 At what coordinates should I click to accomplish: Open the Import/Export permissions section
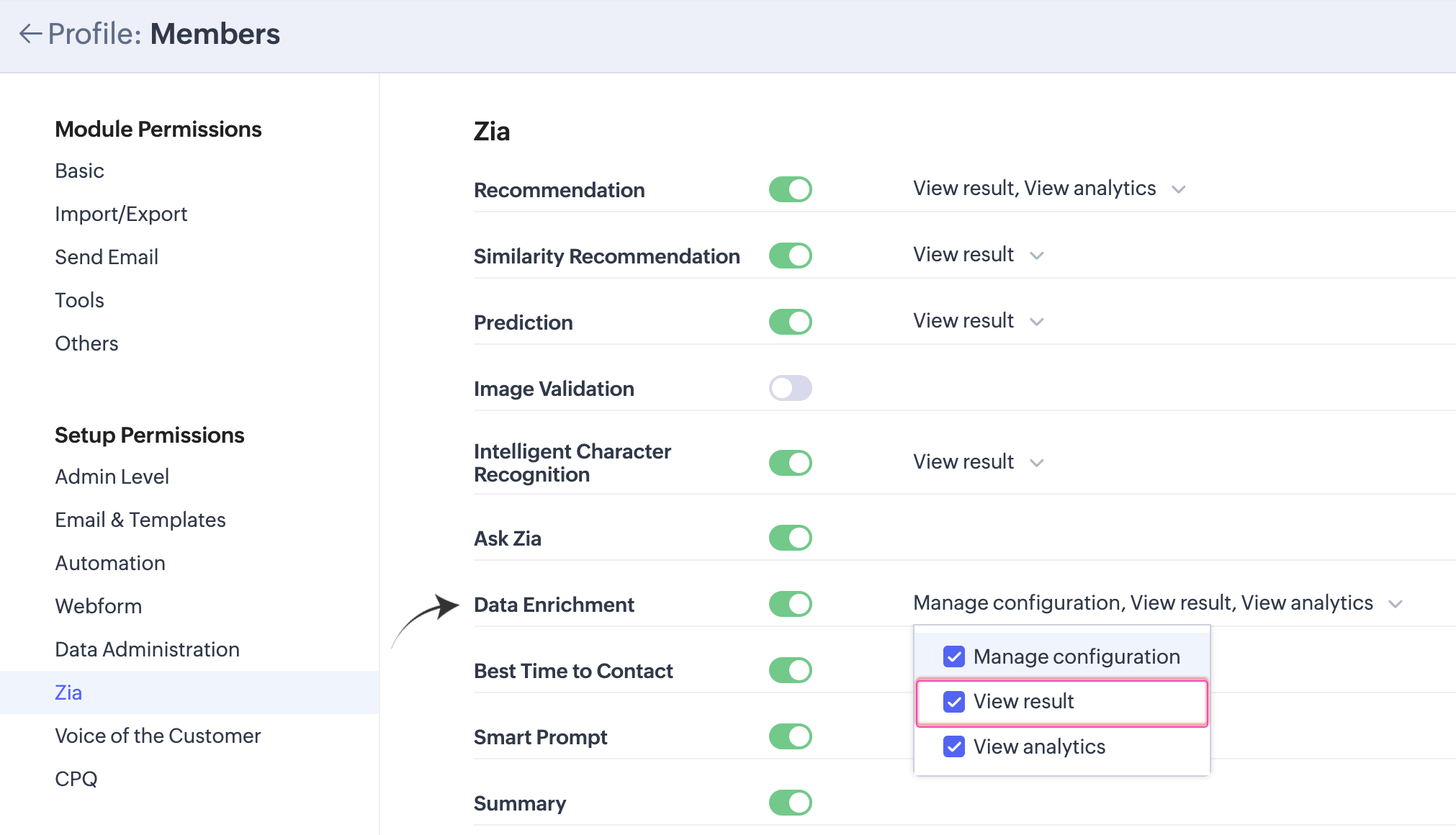(x=121, y=214)
